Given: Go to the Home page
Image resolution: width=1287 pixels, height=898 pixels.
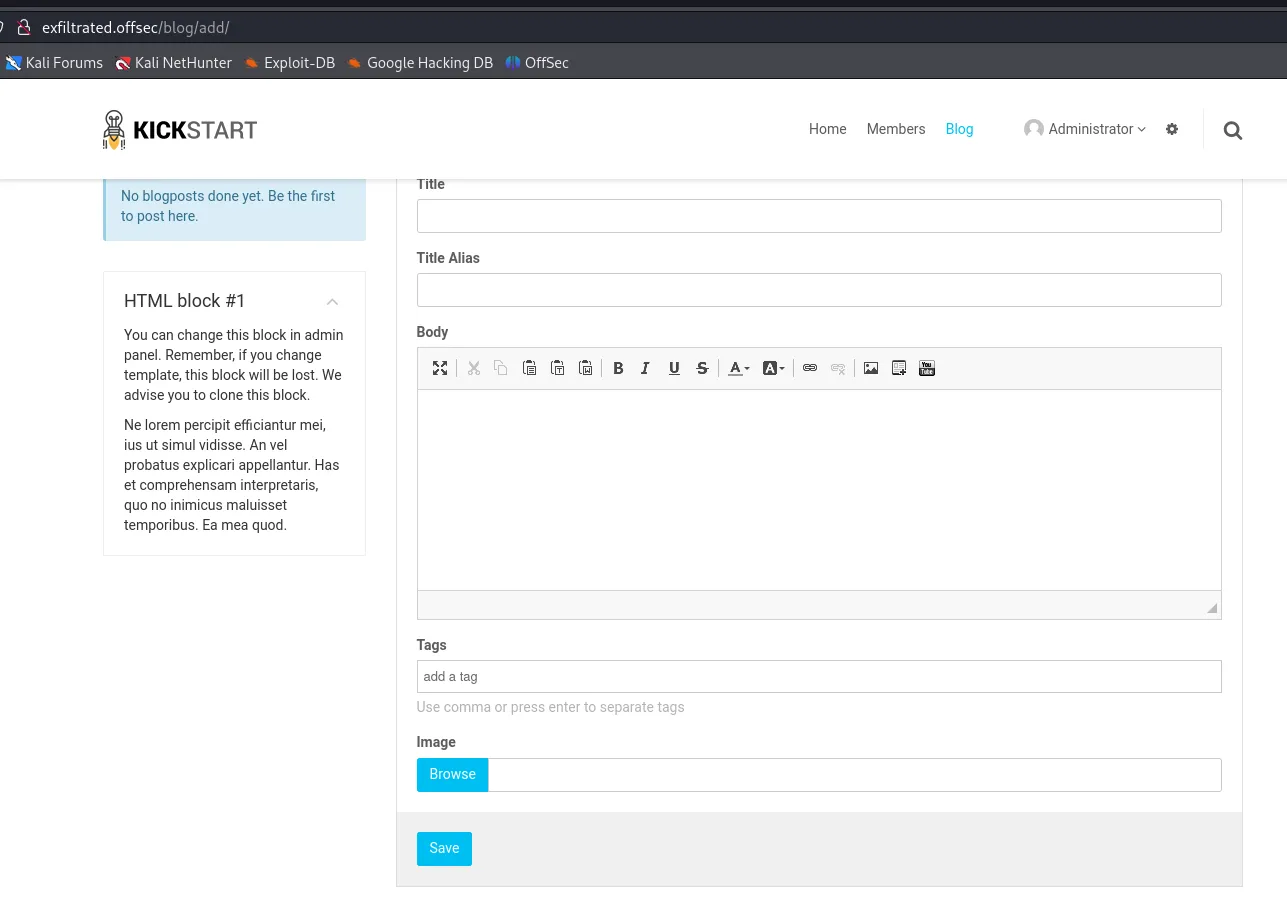Looking at the screenshot, I should pos(827,129).
